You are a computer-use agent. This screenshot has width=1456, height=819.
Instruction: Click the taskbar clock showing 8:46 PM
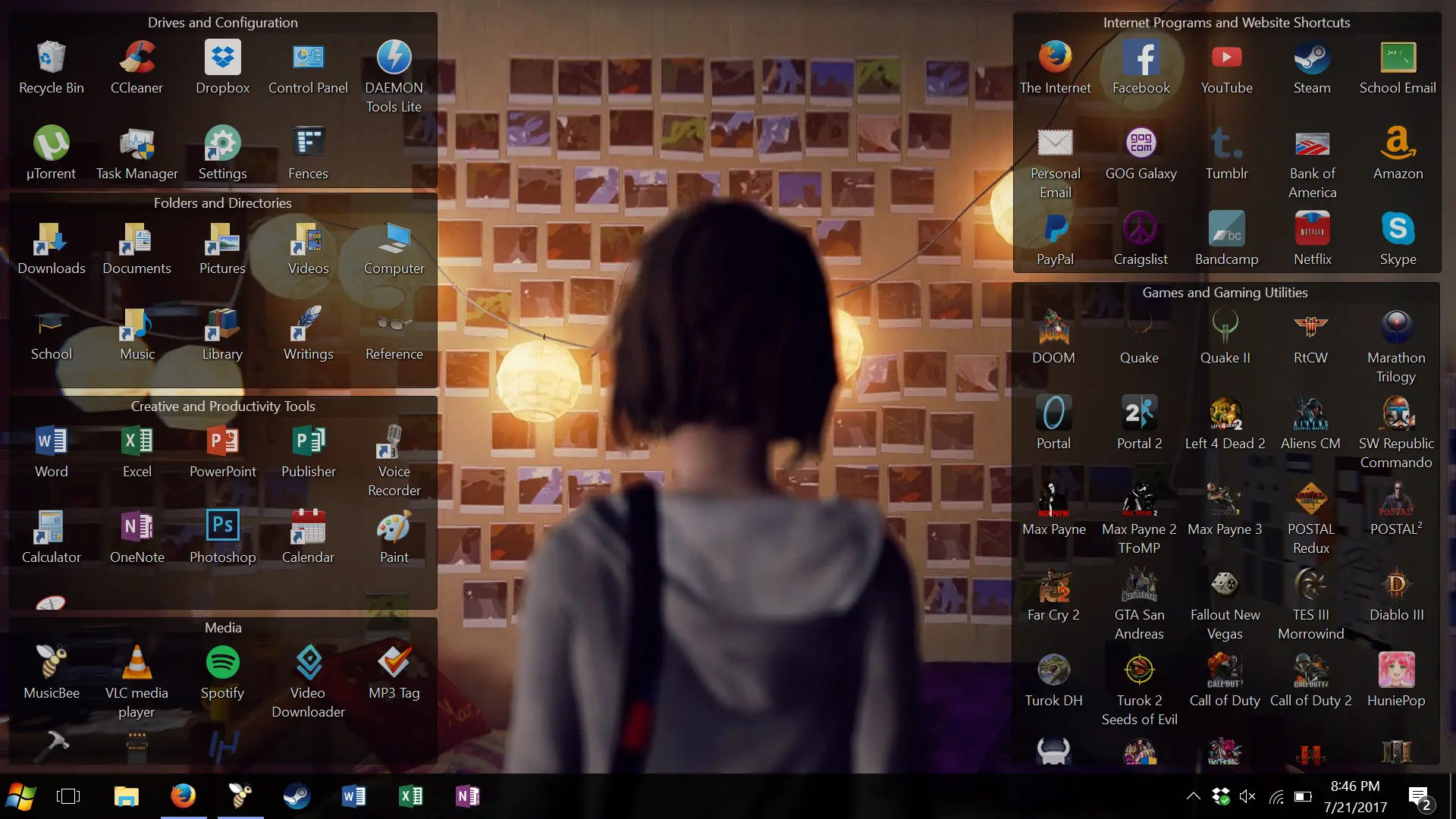(x=1355, y=796)
